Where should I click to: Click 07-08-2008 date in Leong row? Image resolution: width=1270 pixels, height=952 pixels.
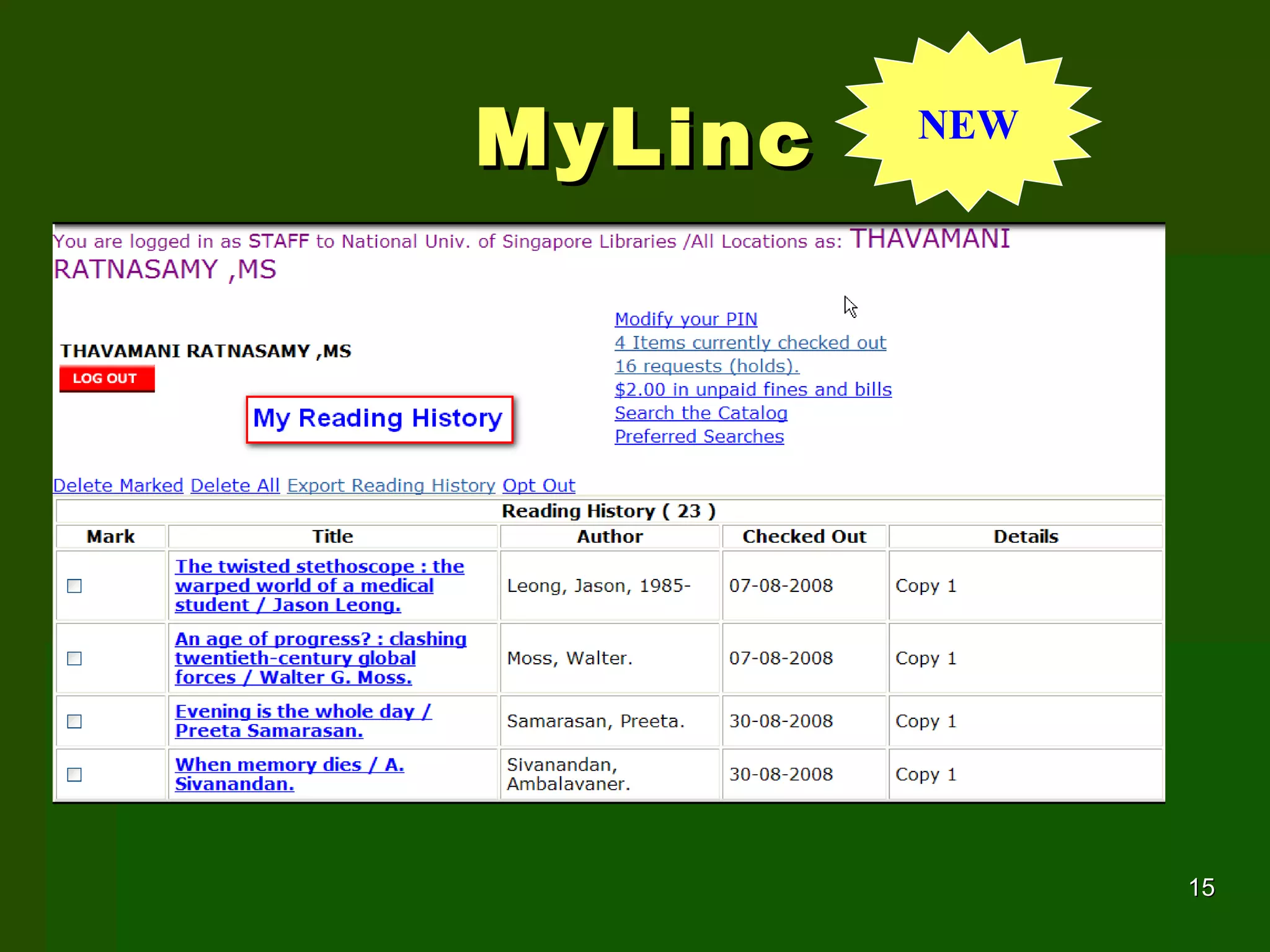tap(781, 586)
